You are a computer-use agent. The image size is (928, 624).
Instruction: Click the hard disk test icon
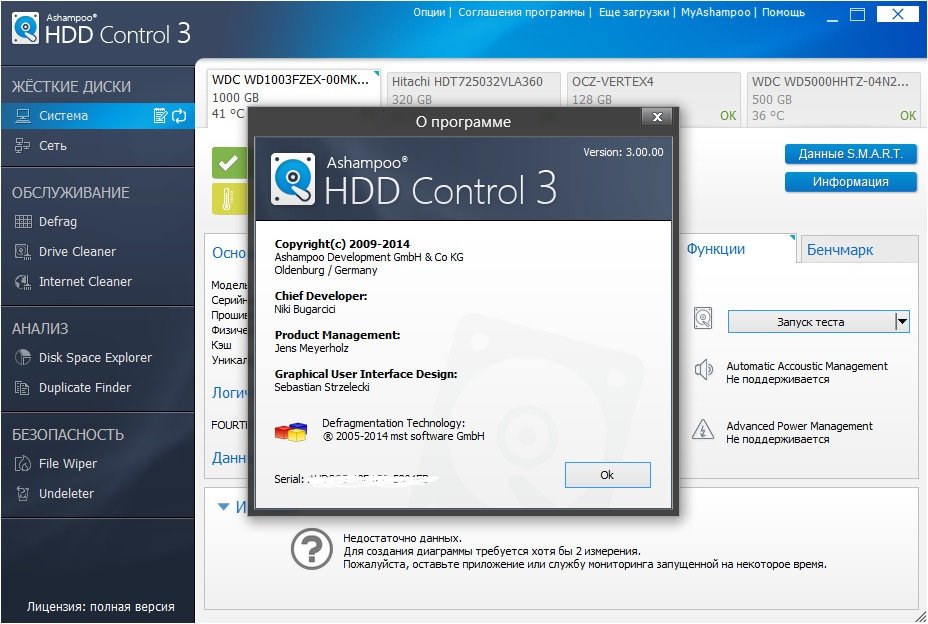tap(703, 319)
